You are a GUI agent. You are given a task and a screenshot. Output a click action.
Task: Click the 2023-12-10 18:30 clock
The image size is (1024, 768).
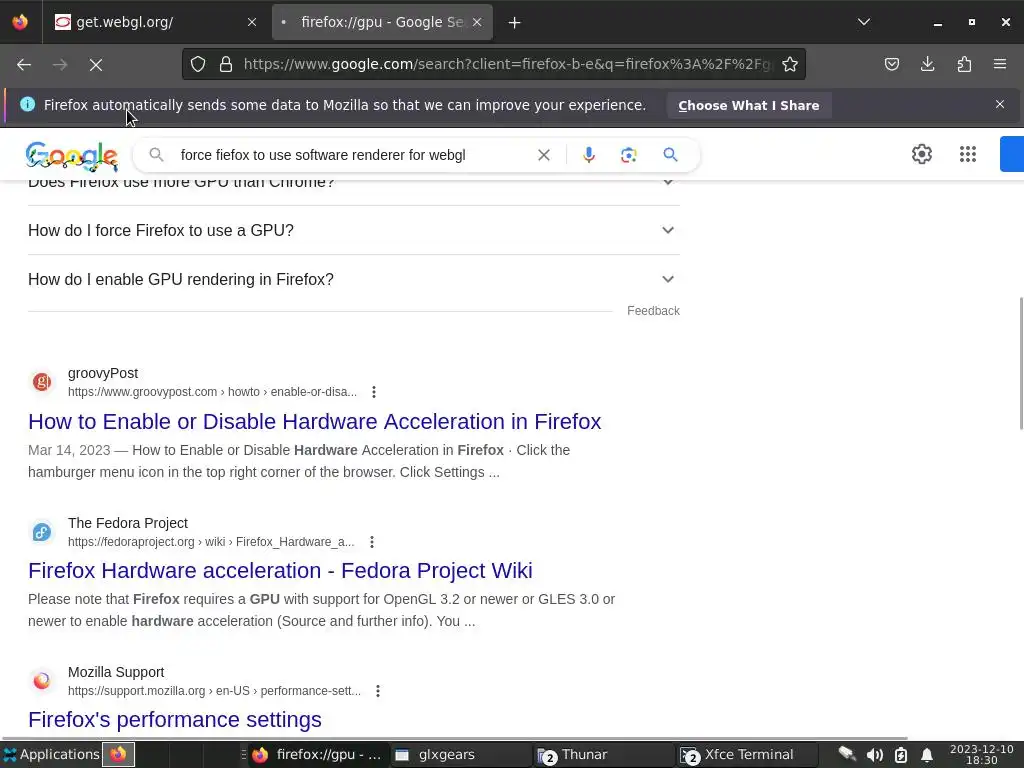(982, 754)
